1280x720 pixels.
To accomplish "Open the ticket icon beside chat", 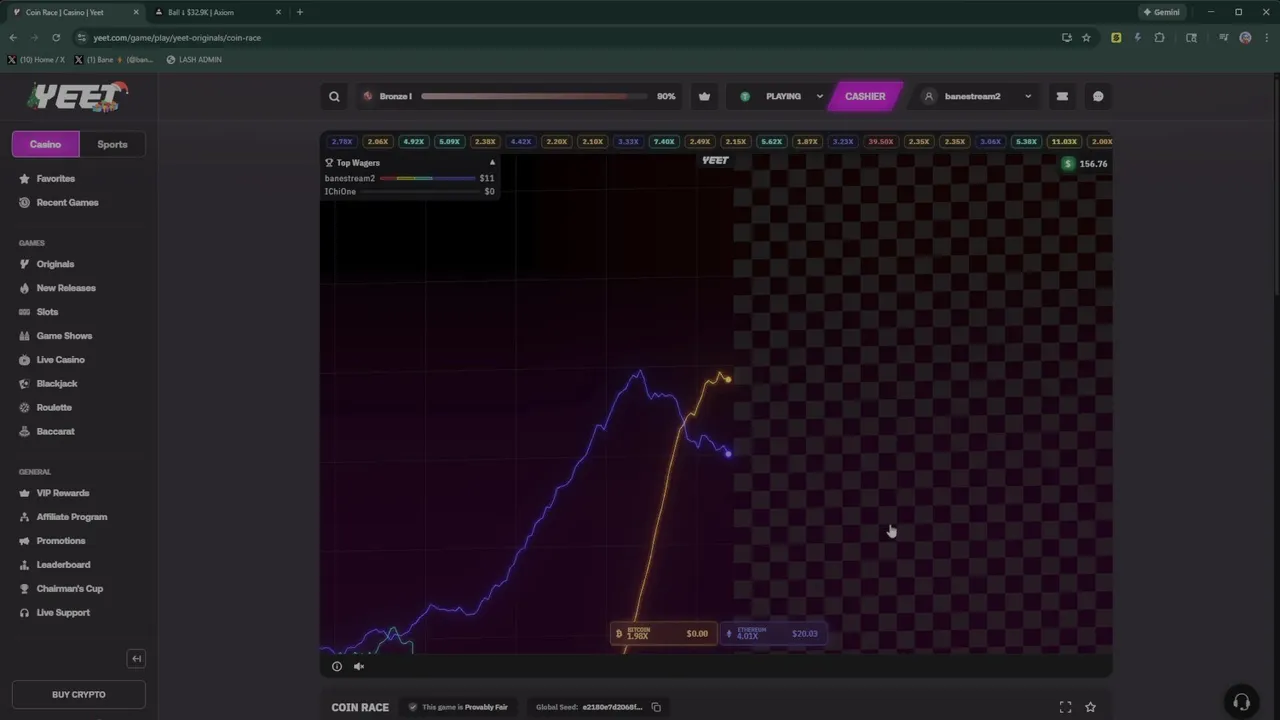I will (1062, 97).
